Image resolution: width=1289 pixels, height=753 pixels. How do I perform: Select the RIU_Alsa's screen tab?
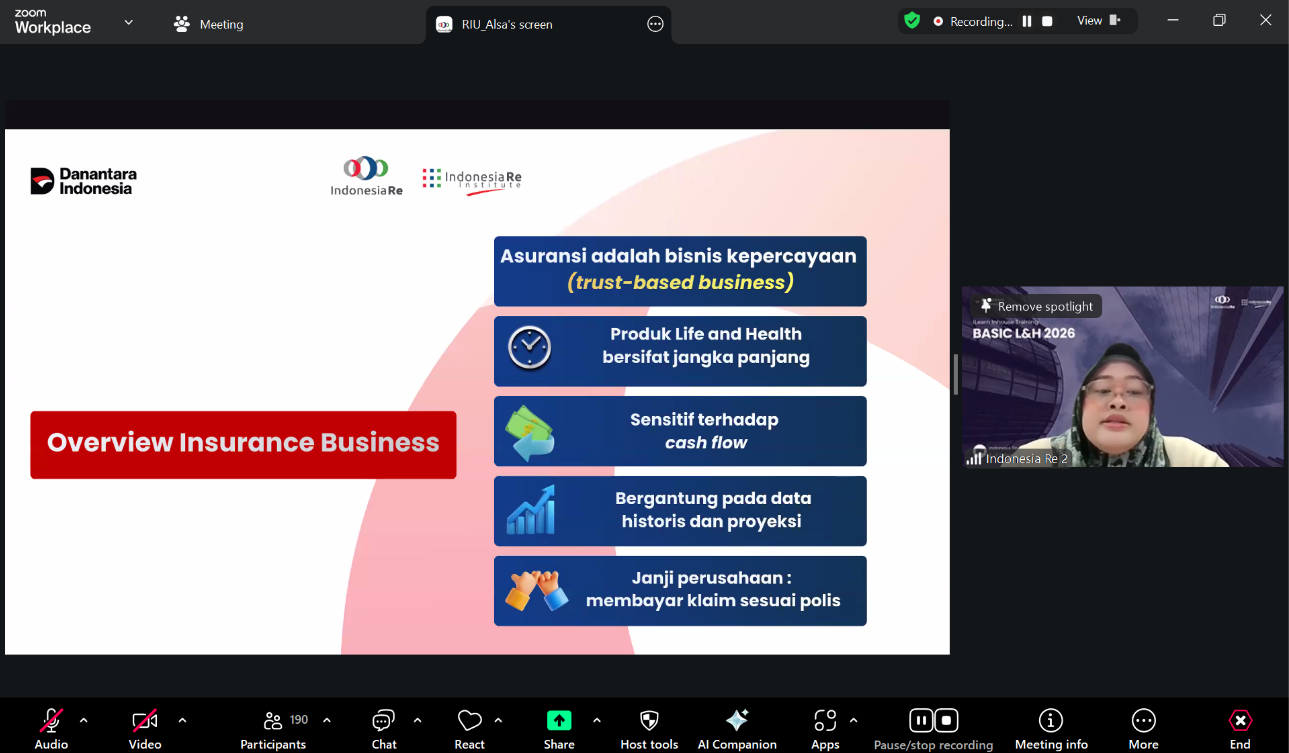(x=507, y=24)
